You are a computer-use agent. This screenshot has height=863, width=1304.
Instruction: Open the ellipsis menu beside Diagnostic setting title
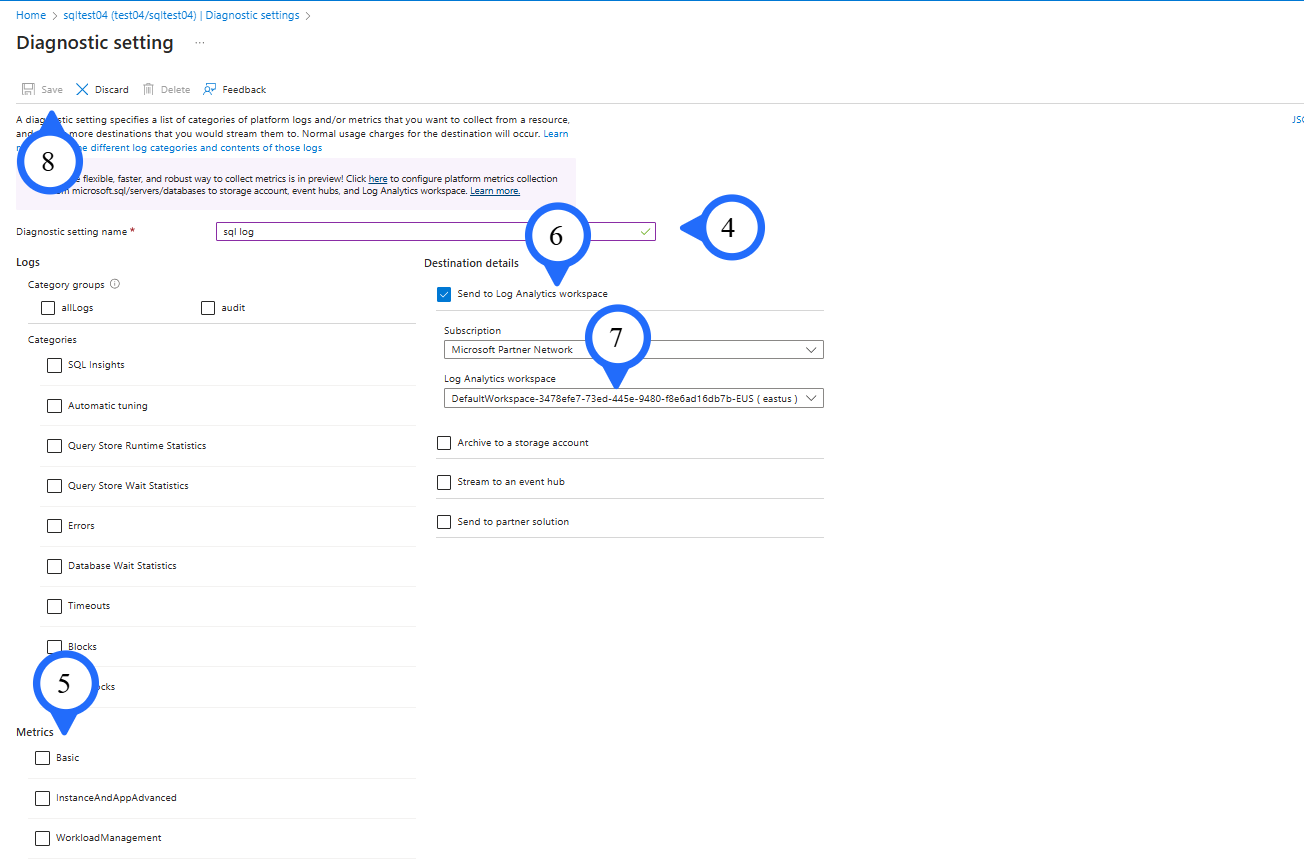[x=200, y=43]
